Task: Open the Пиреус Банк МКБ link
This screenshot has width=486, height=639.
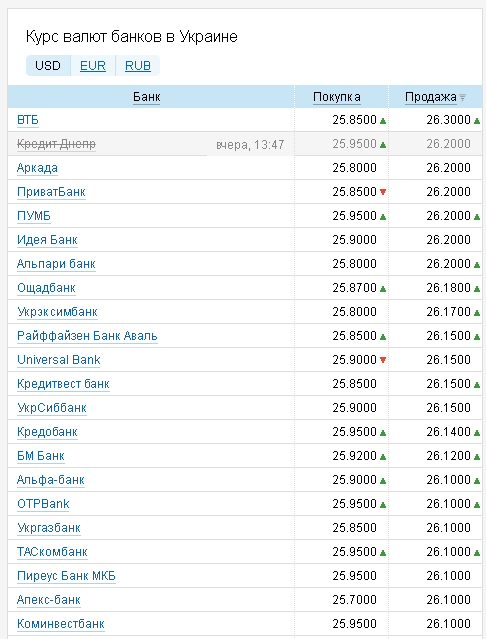Action: coord(66,576)
